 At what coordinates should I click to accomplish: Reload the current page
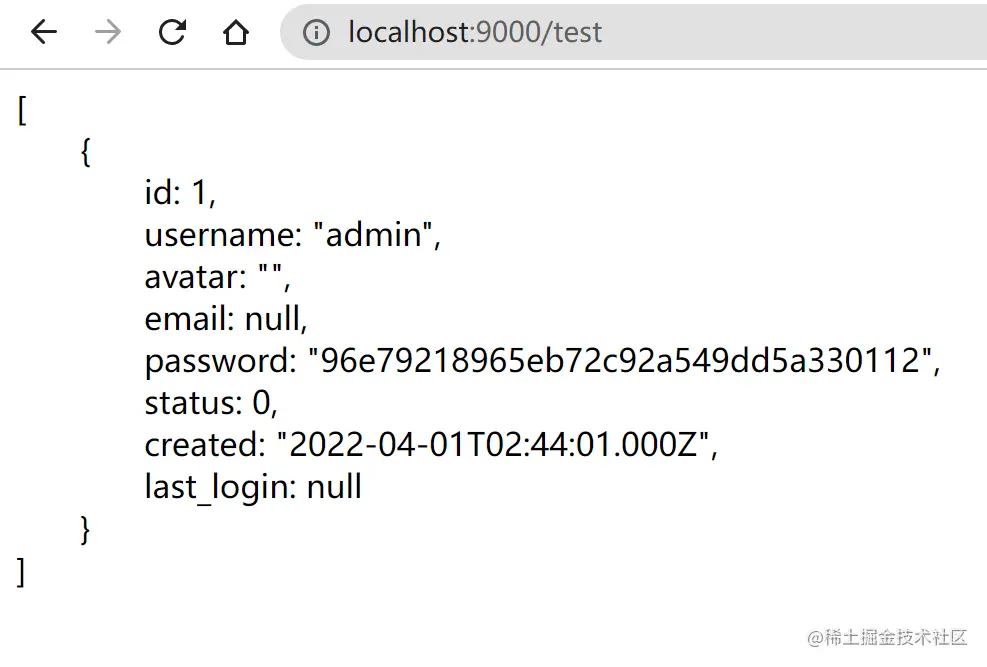coord(172,33)
